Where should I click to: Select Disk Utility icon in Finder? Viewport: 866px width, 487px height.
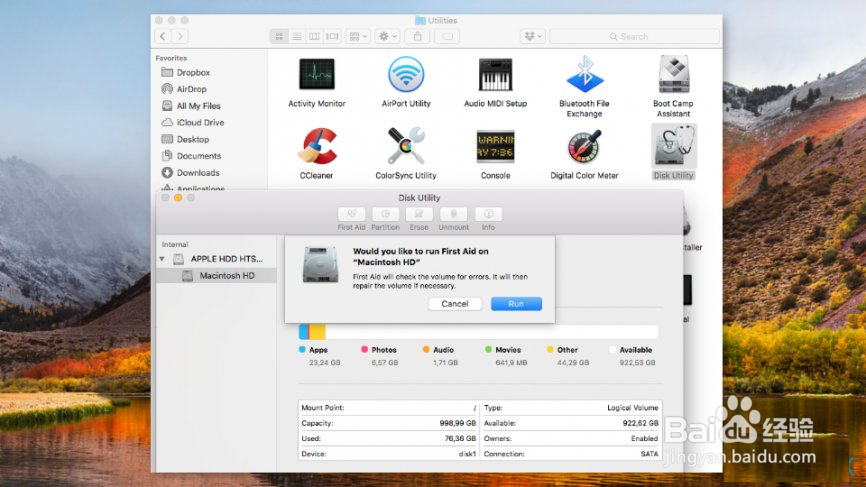[673, 146]
